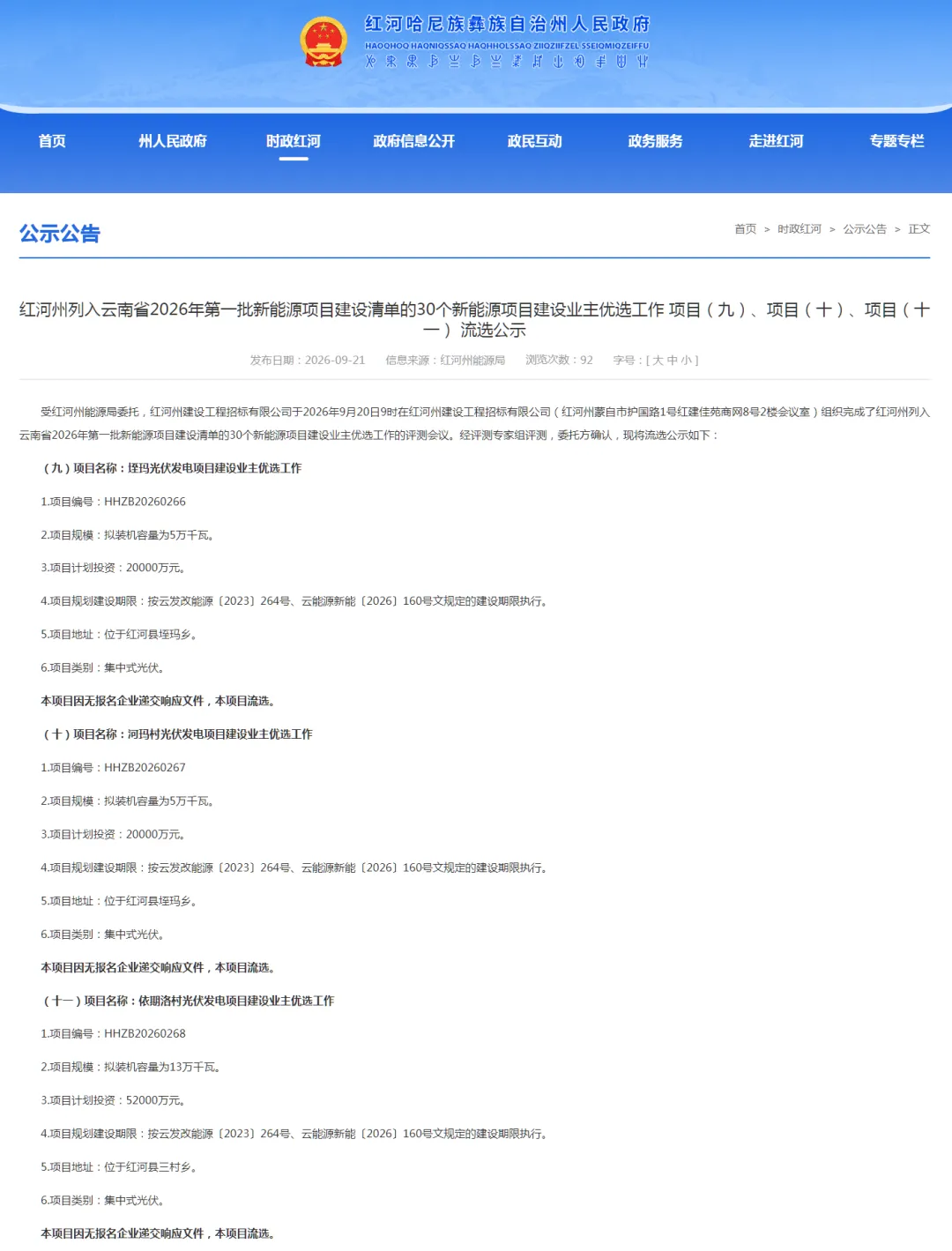Image resolution: width=952 pixels, height=1251 pixels.
Task: Click the intro paragraph starting 受红河州能源局委托
Action: click(474, 423)
